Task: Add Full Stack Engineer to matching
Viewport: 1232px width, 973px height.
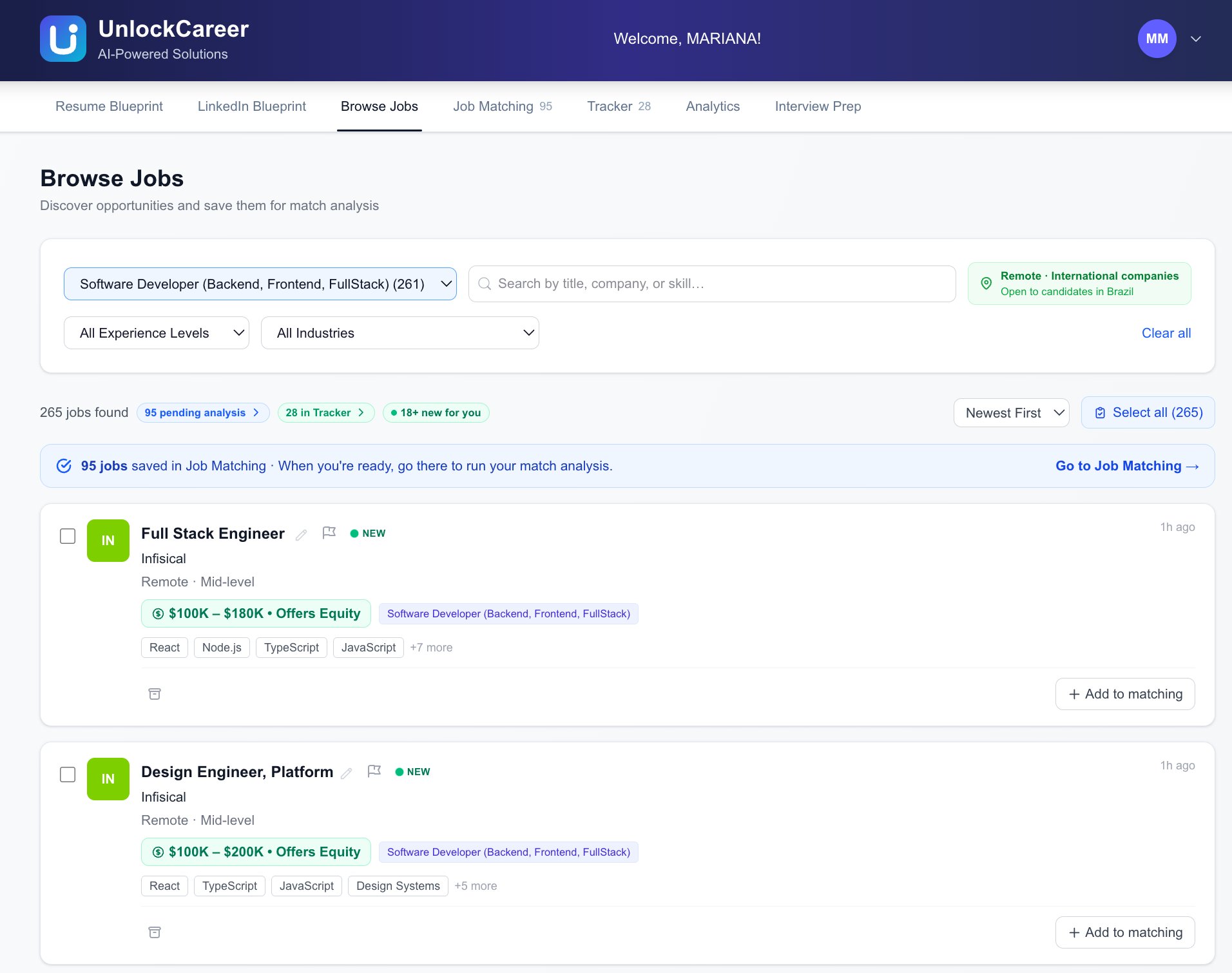Action: [x=1125, y=694]
